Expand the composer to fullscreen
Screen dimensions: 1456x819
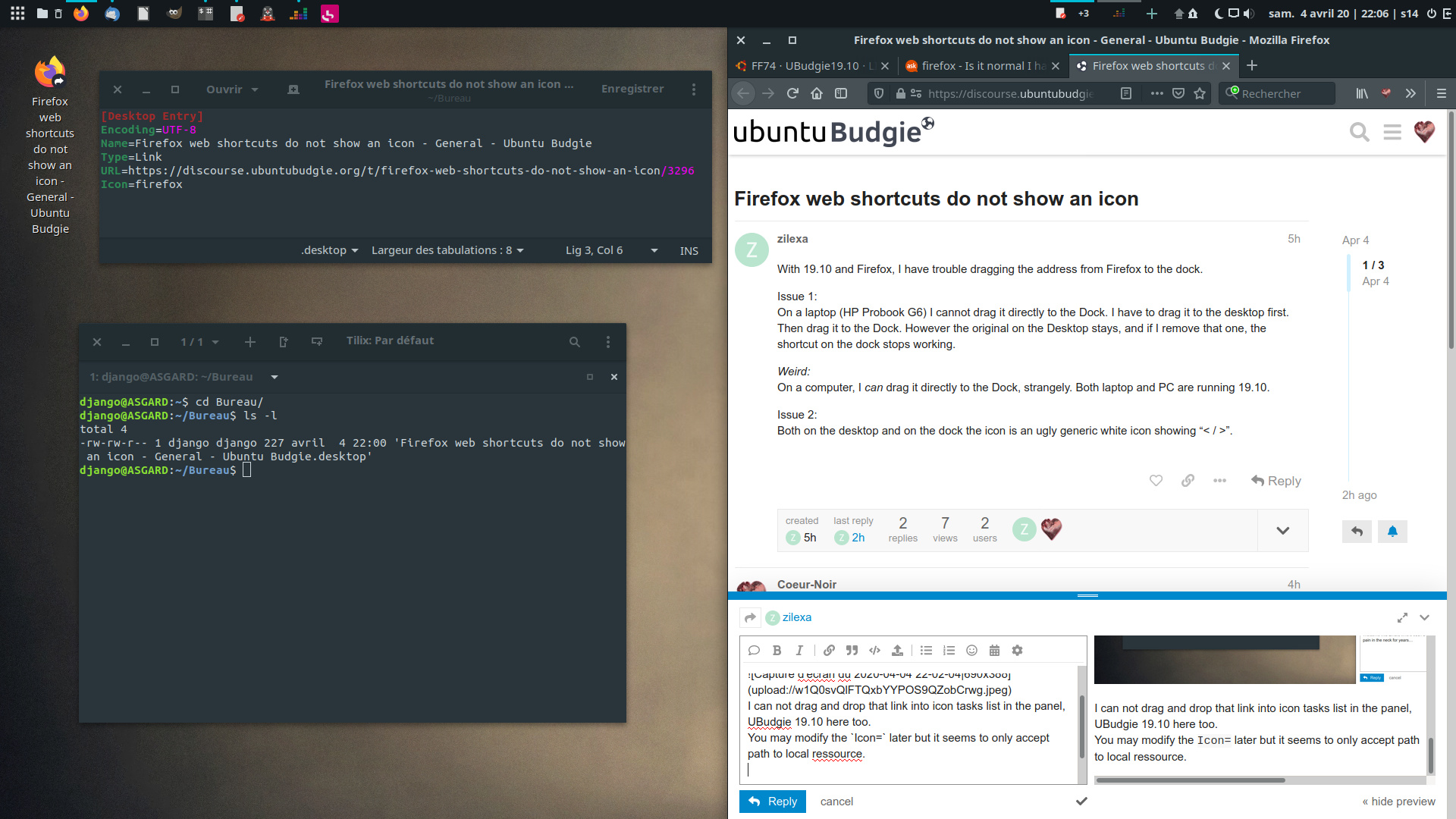(x=1402, y=618)
